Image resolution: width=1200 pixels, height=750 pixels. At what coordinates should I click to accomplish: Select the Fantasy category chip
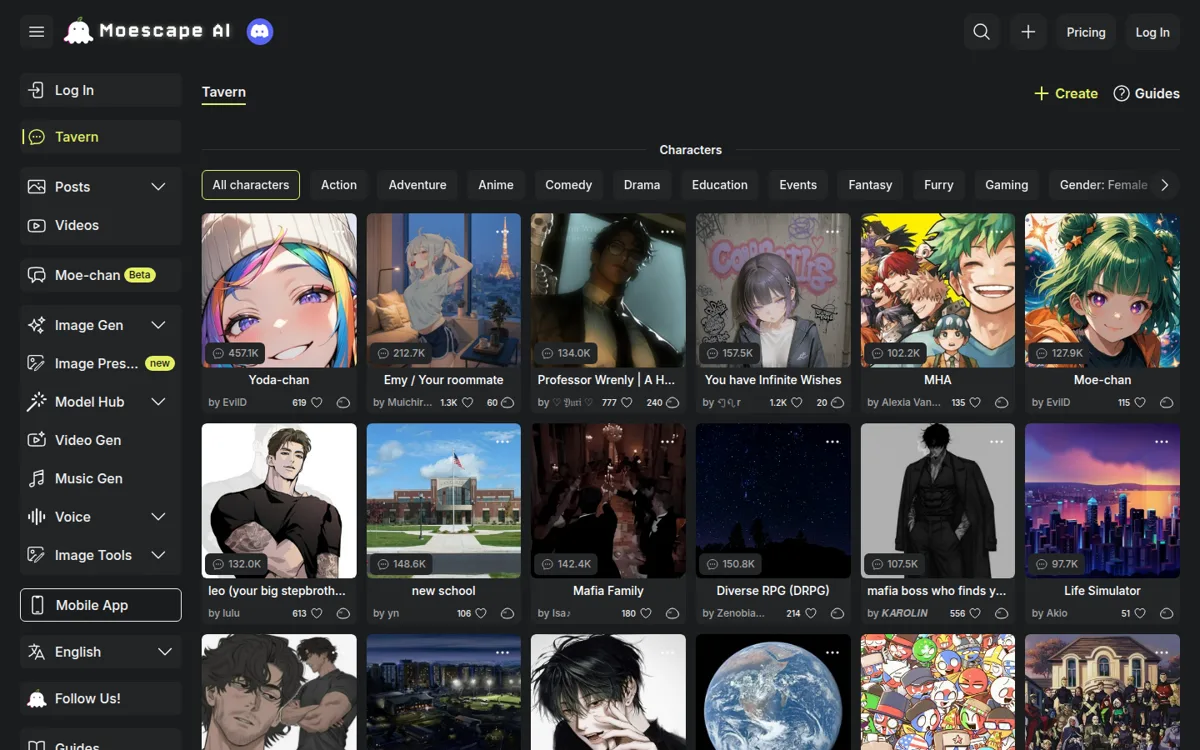pos(870,185)
